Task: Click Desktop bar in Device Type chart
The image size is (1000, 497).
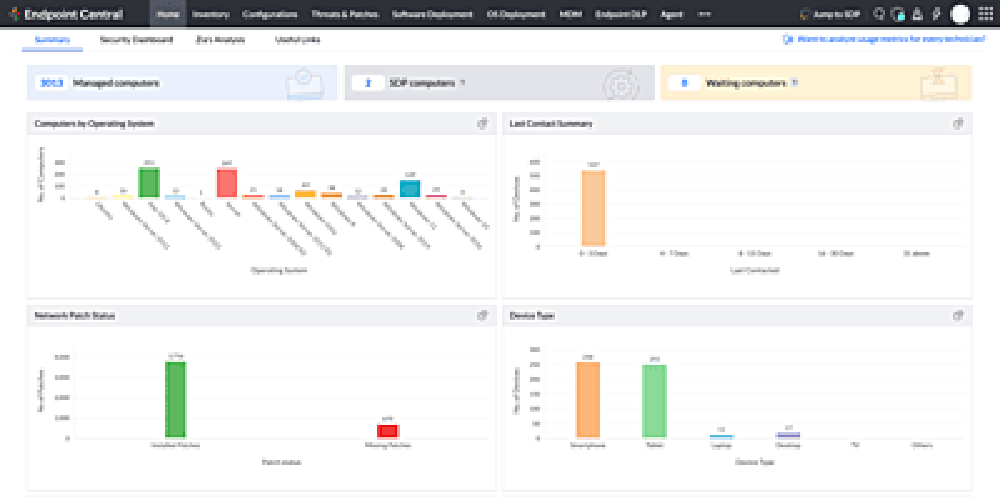Action: 788,435
